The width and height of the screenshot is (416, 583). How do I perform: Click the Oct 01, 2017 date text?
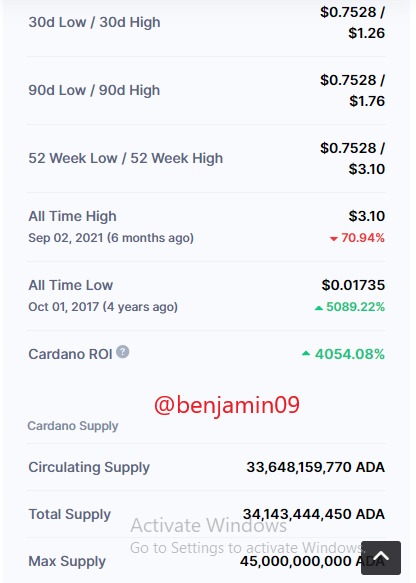tap(64, 307)
